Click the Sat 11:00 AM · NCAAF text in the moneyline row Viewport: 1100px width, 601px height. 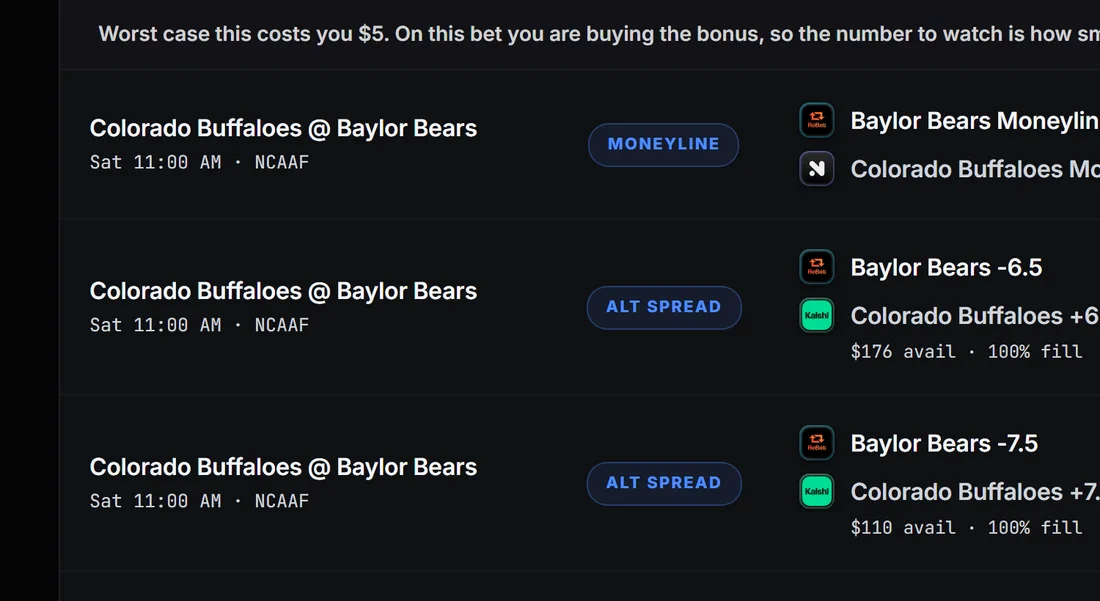(199, 162)
